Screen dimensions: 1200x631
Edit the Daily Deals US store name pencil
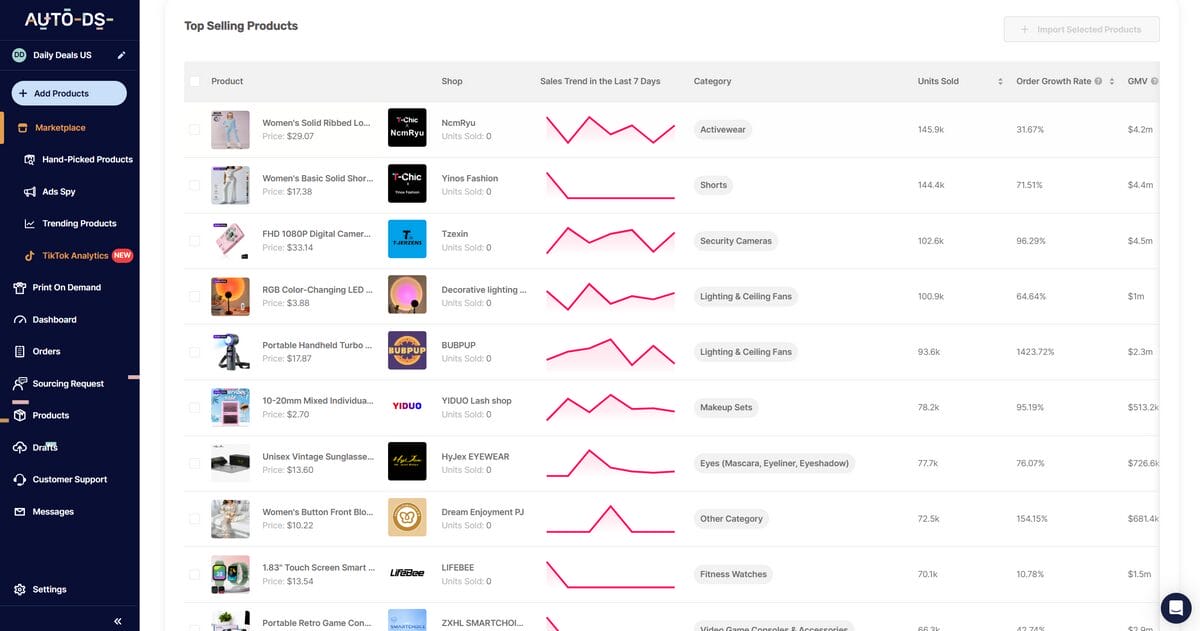point(122,55)
